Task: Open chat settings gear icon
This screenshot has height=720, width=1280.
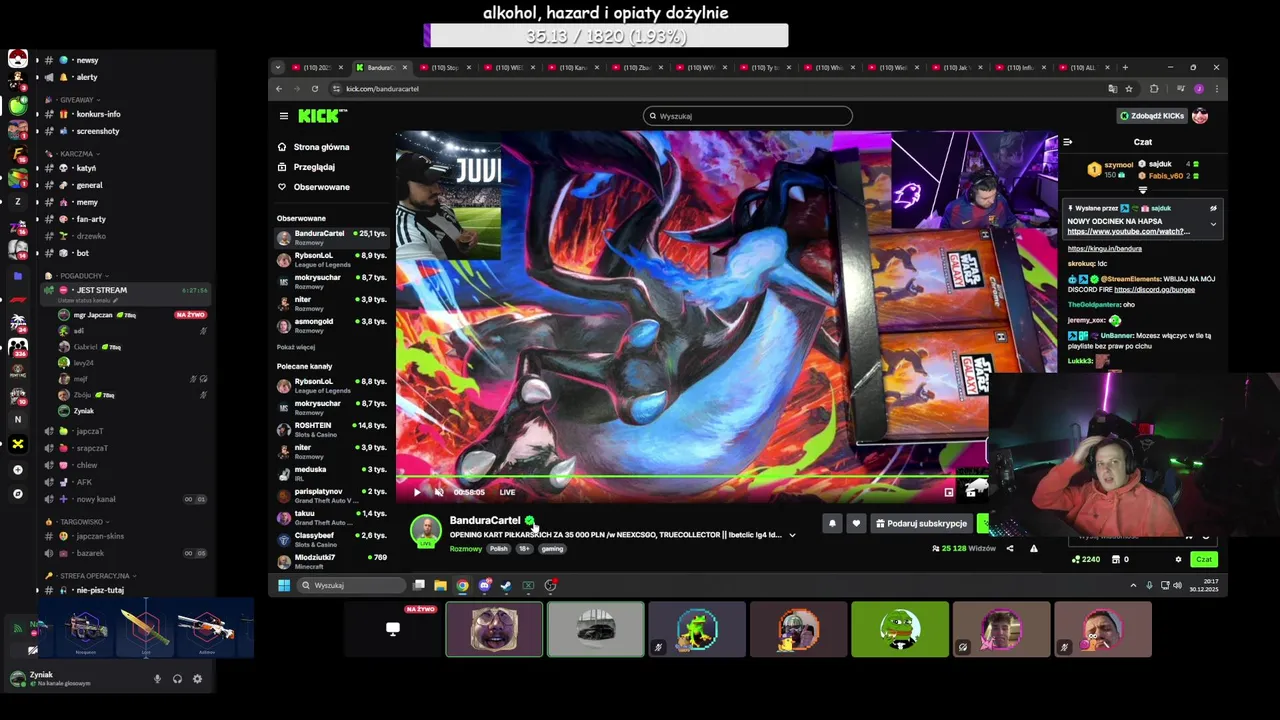Action: coord(1178,559)
